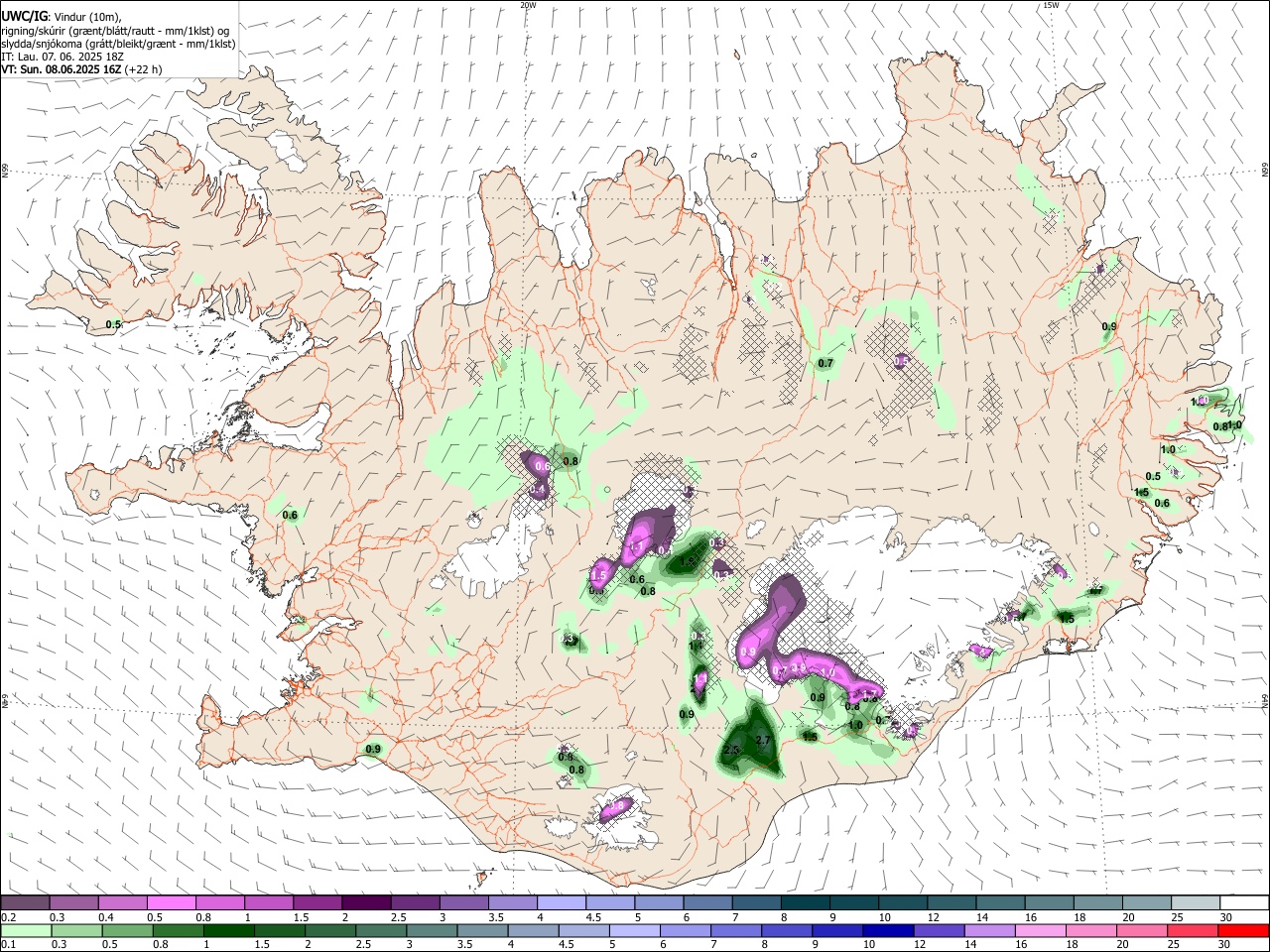Image resolution: width=1270 pixels, height=952 pixels.
Task: Click the '0.7' value in northern Iceland
Action: (x=825, y=364)
